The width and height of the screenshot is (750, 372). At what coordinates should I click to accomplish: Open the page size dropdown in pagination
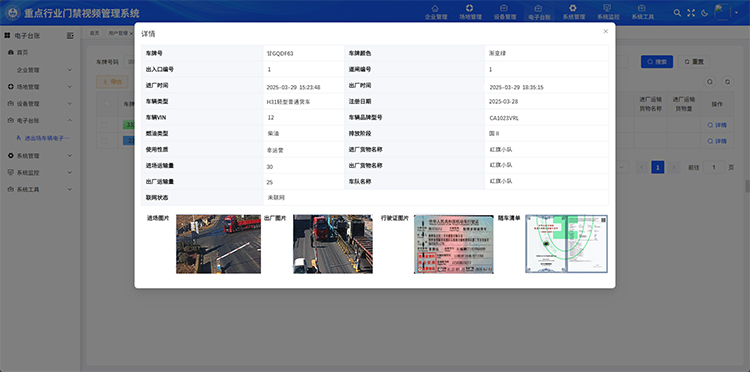622,167
